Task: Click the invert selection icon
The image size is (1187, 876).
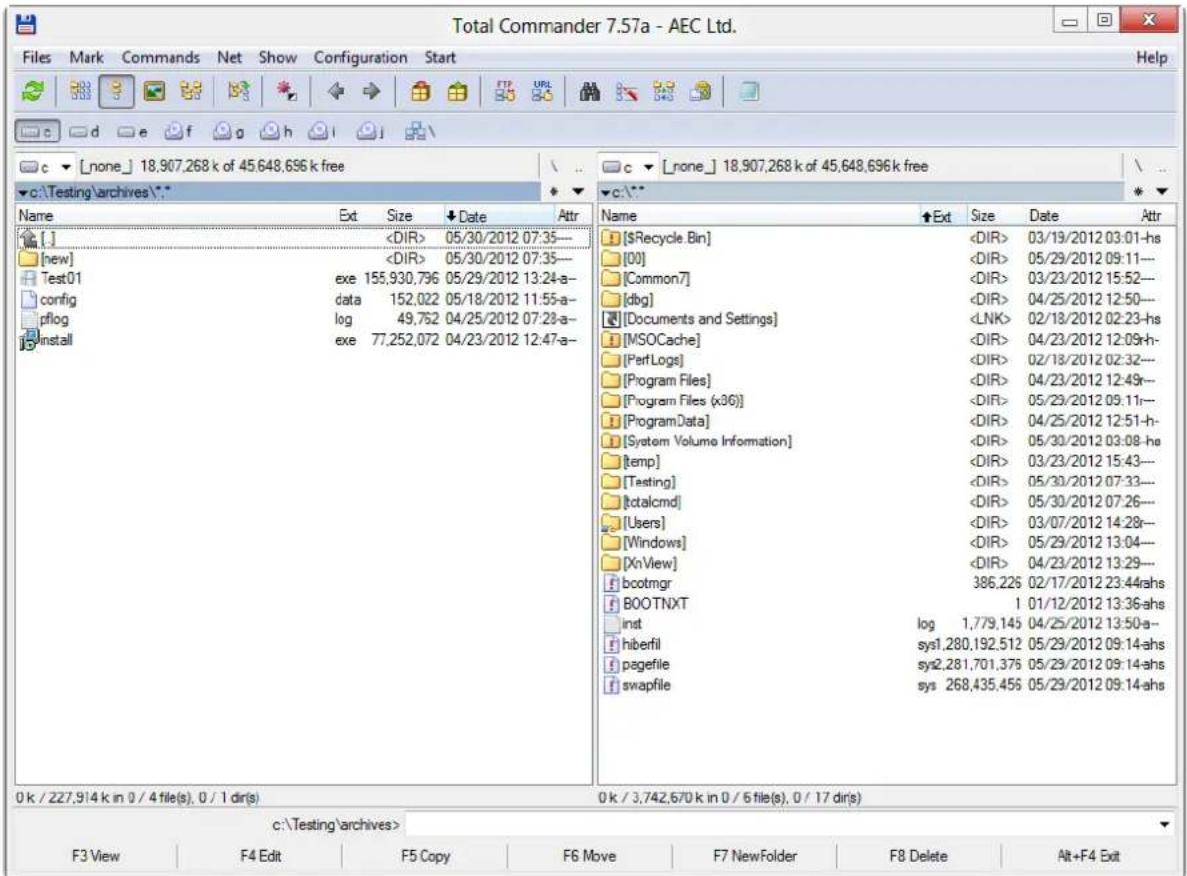Action: pyautogui.click(x=238, y=92)
